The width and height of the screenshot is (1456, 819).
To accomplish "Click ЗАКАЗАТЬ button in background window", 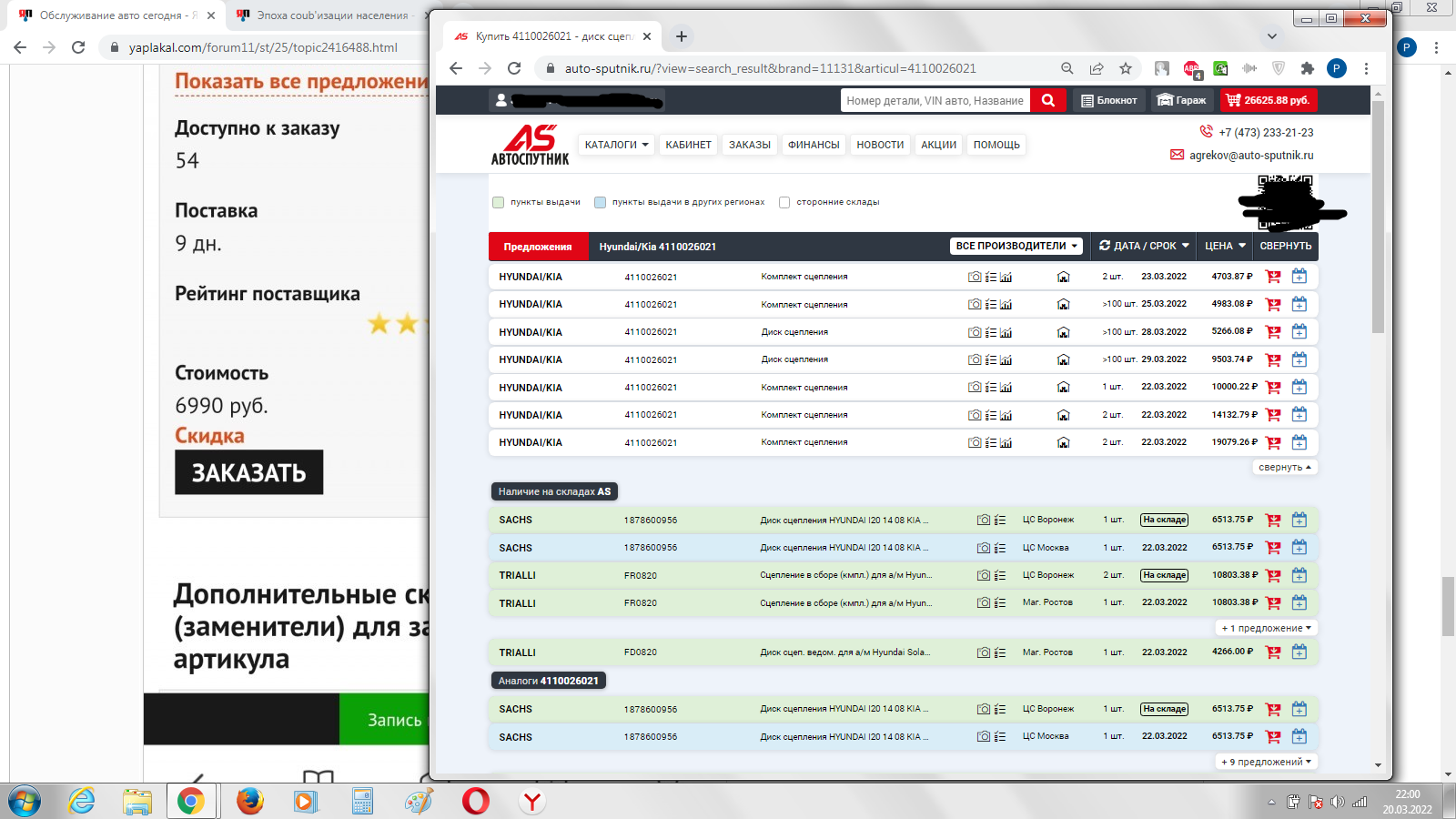I will (x=248, y=472).
